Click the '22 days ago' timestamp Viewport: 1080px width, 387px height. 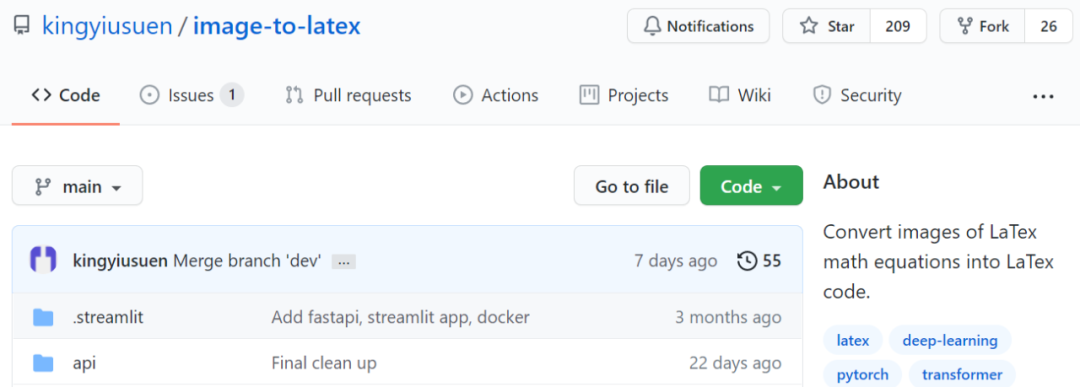click(x=735, y=363)
